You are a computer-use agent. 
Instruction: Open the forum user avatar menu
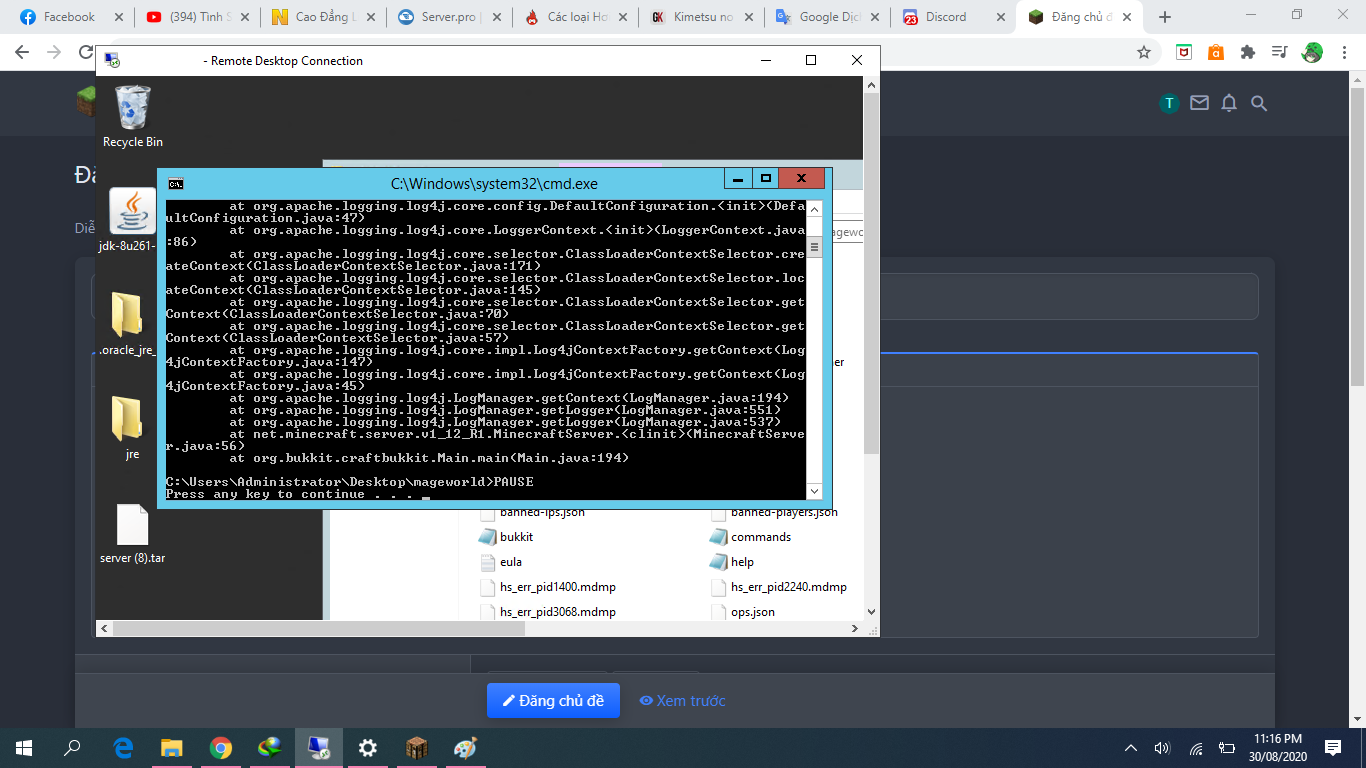[1169, 103]
